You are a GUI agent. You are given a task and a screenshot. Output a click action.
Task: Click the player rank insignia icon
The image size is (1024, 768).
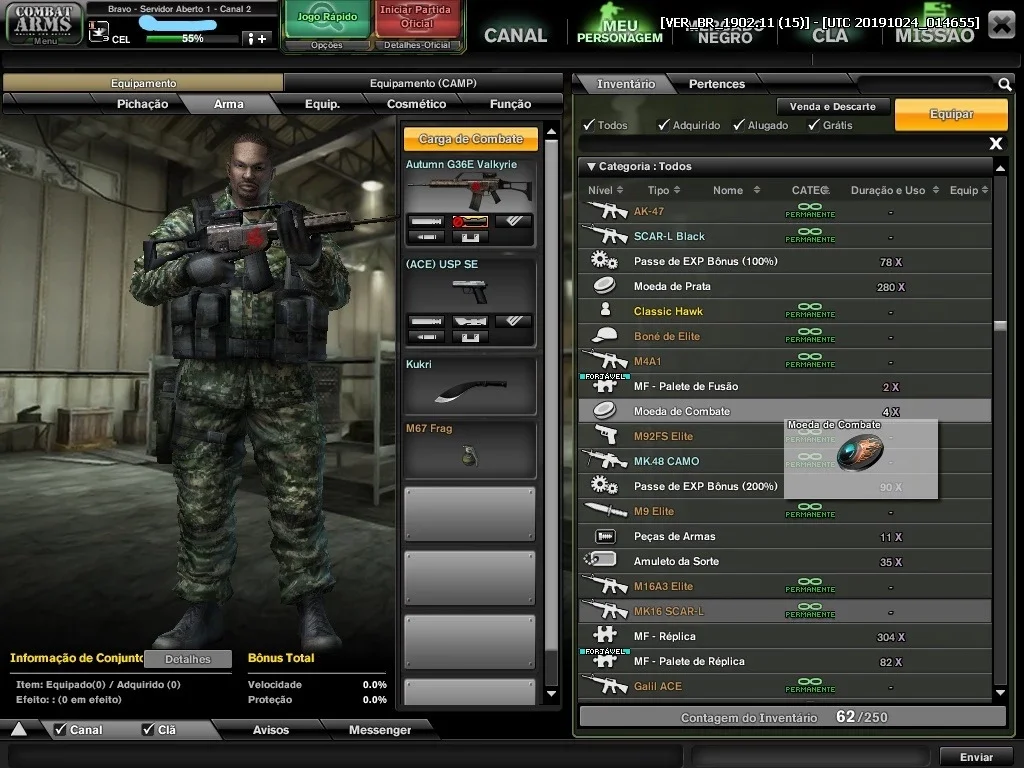[x=99, y=31]
